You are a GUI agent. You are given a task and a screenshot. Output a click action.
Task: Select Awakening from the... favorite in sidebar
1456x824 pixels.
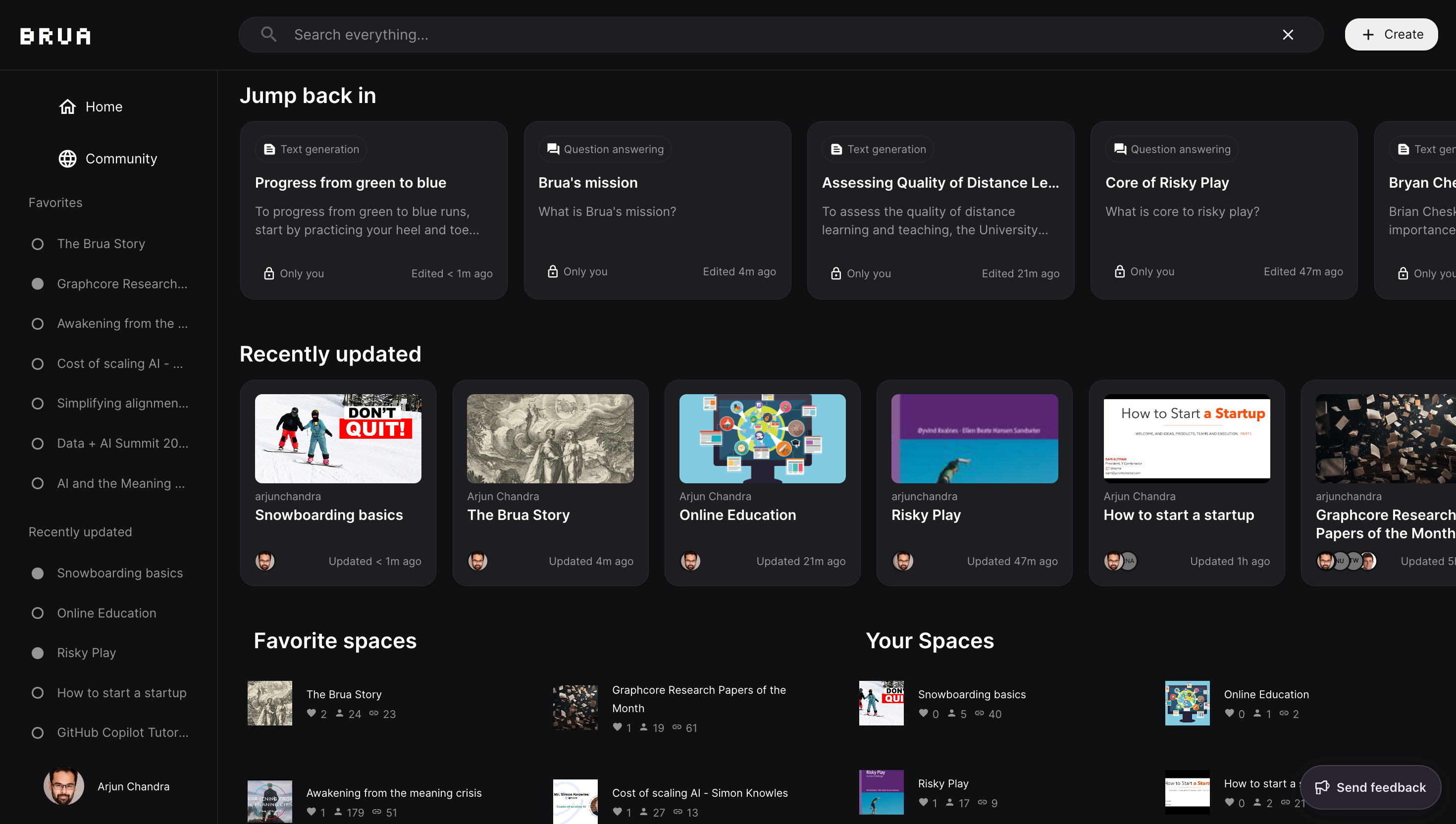pos(122,323)
